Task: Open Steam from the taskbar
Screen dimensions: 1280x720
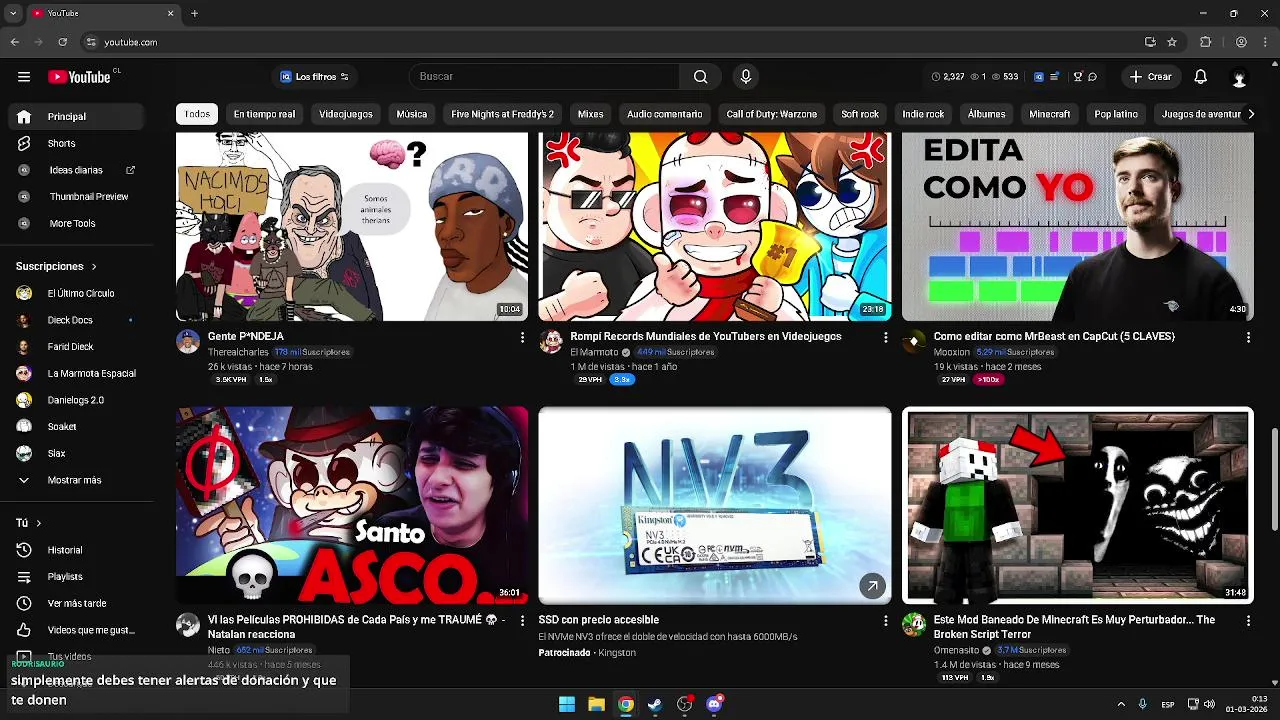Action: [655, 704]
